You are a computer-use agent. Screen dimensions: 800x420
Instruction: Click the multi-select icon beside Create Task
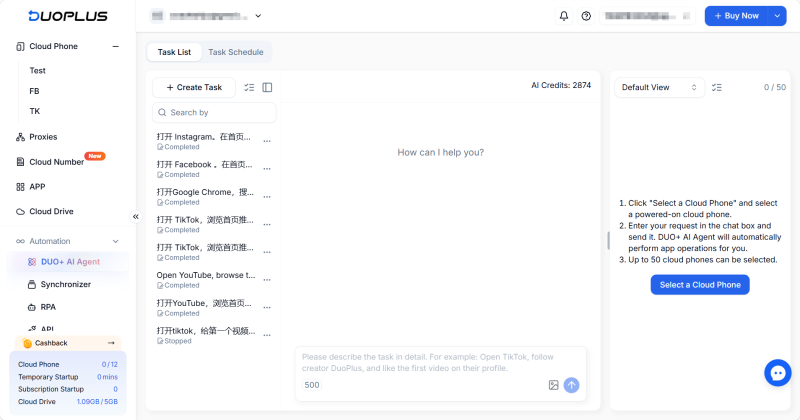click(249, 87)
